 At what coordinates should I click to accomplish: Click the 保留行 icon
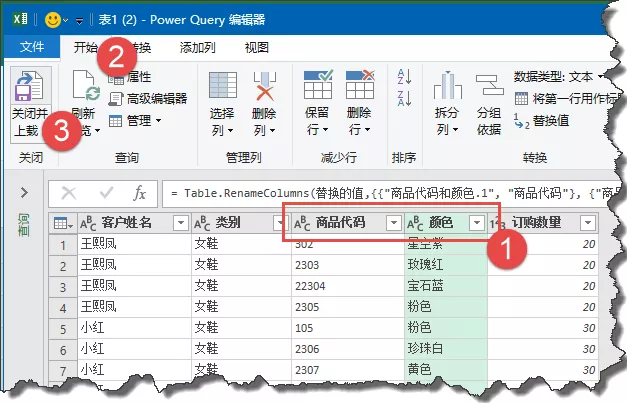click(317, 84)
